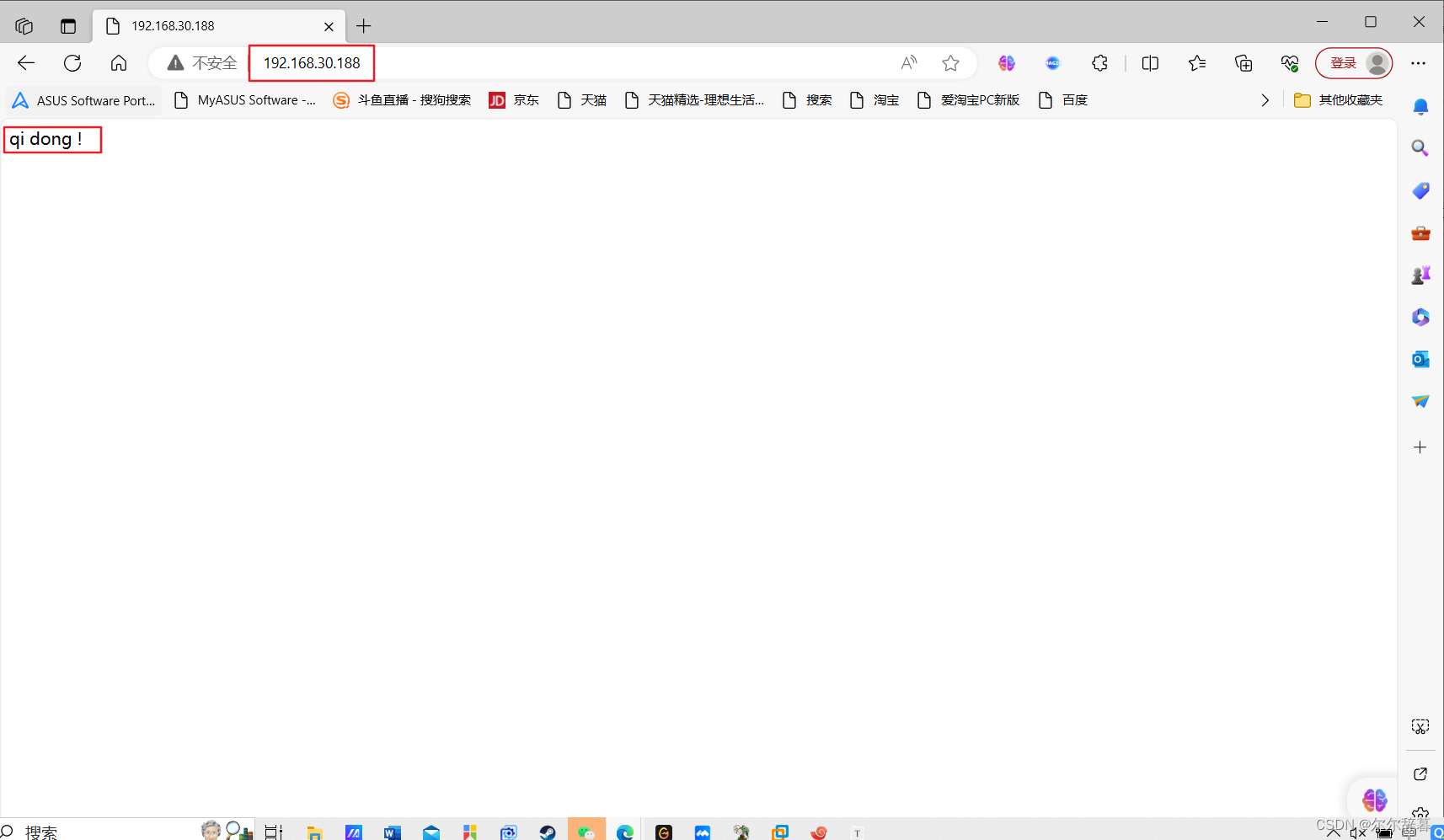Open Word from the taskbar
Screen dimensions: 1444x840
[x=393, y=832]
